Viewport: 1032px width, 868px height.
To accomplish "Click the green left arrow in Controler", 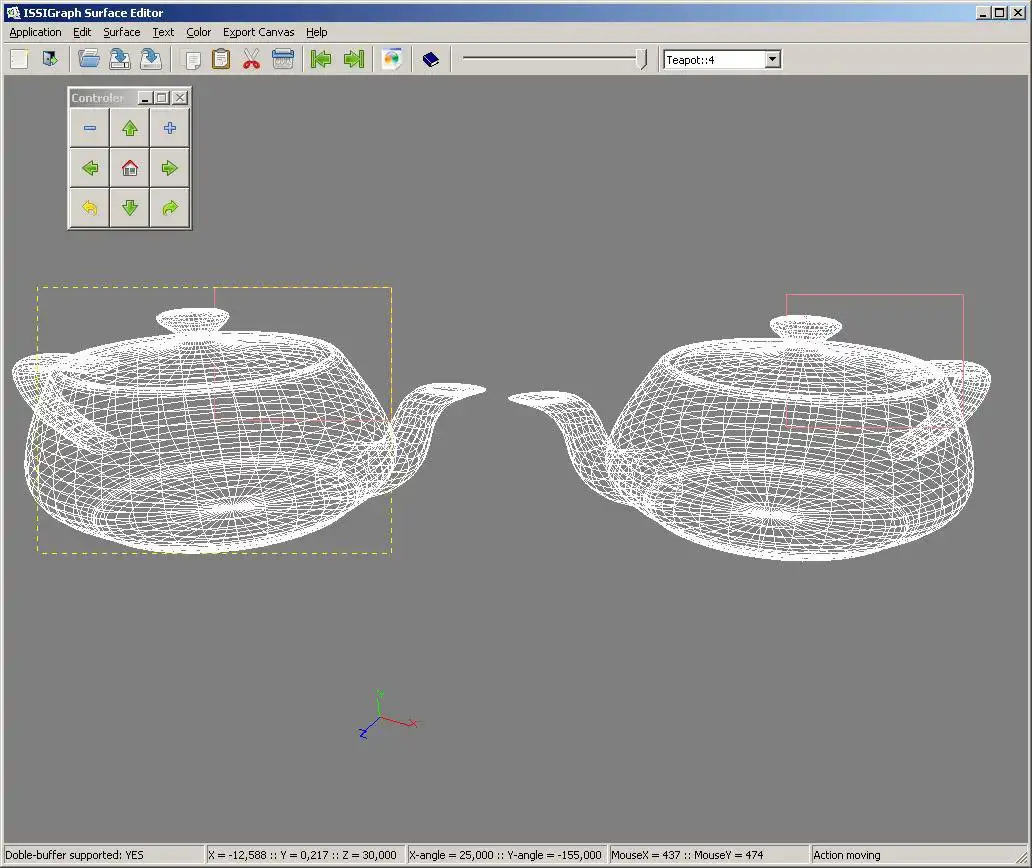I will pos(90,168).
